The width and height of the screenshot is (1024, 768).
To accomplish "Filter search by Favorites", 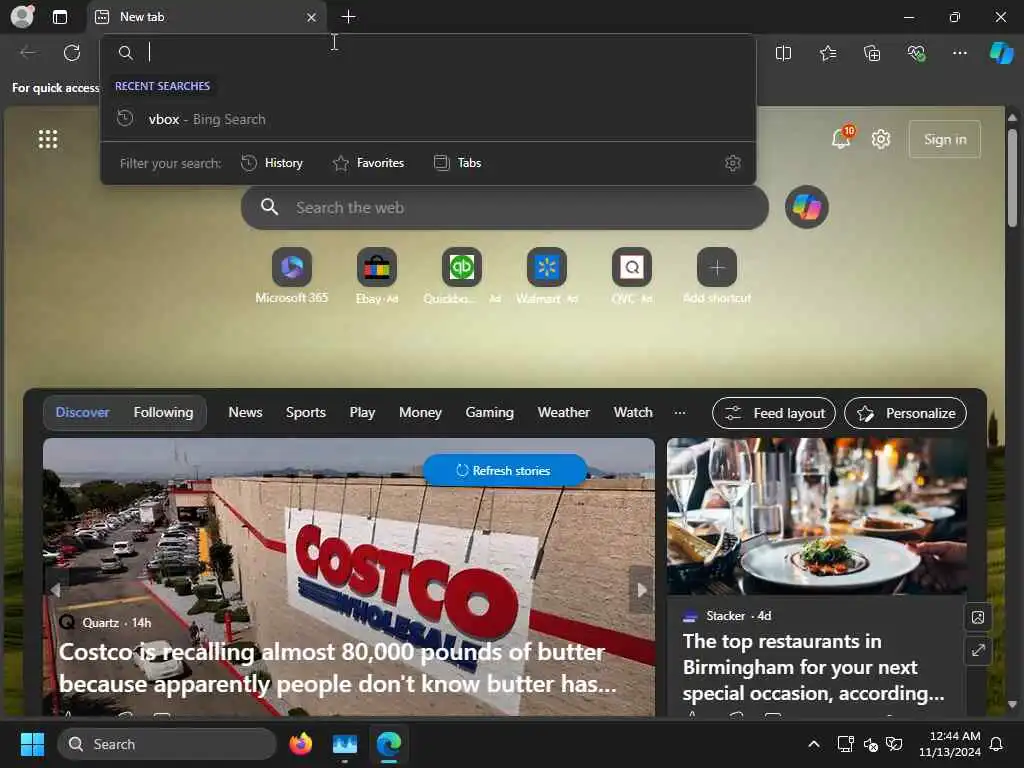I will pos(368,163).
